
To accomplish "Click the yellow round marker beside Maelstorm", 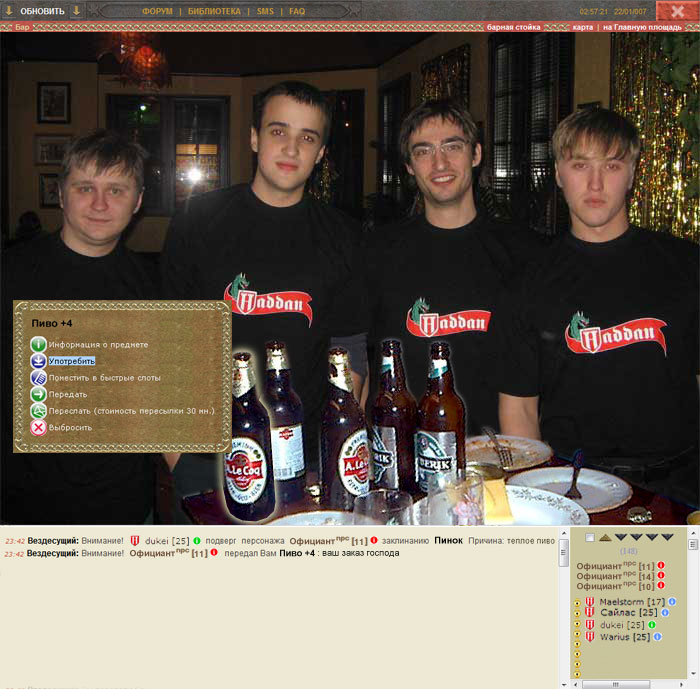I will [577, 603].
